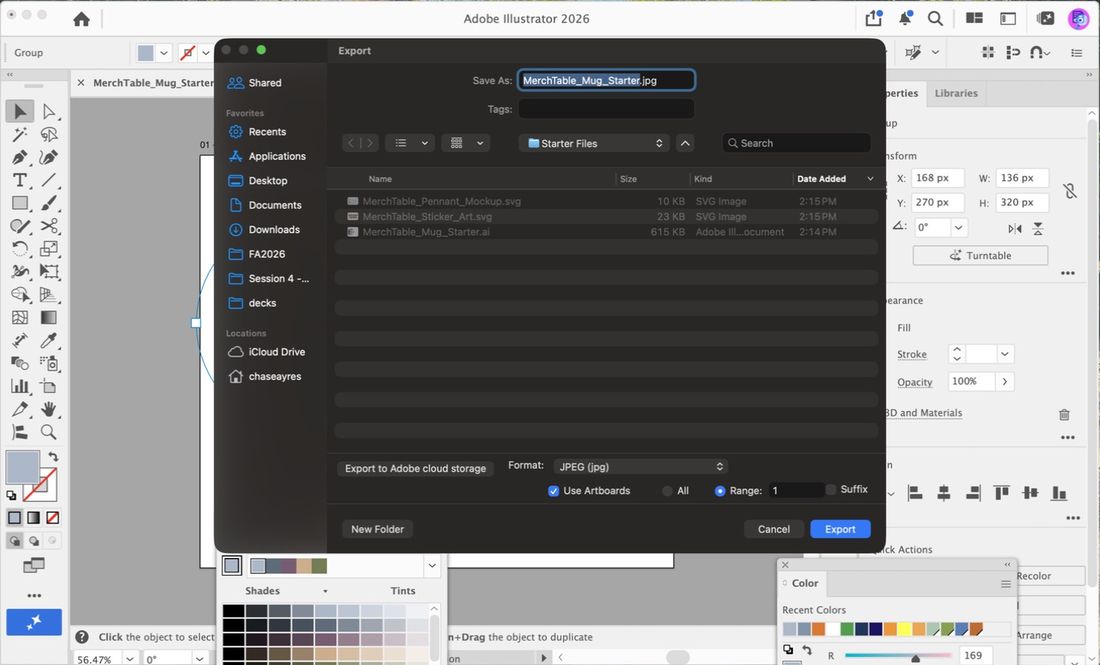Align objects to horizontal center

point(944,493)
